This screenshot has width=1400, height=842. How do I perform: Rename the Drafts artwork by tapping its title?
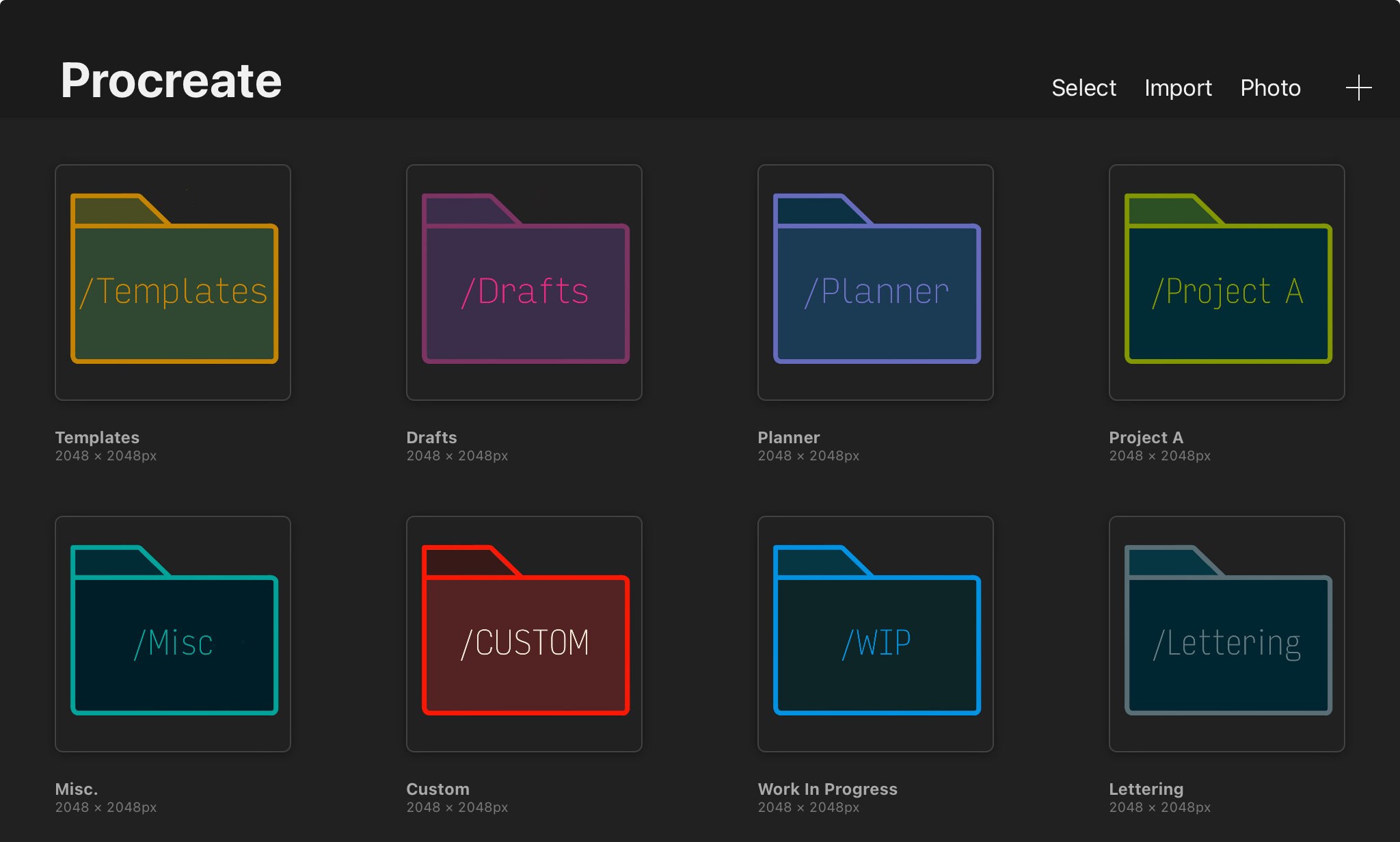click(x=431, y=438)
